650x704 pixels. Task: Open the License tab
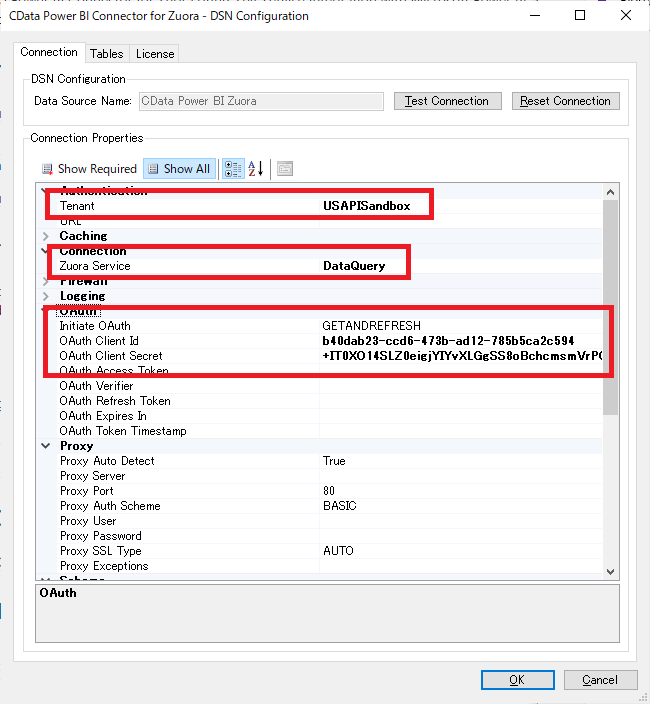coord(155,54)
